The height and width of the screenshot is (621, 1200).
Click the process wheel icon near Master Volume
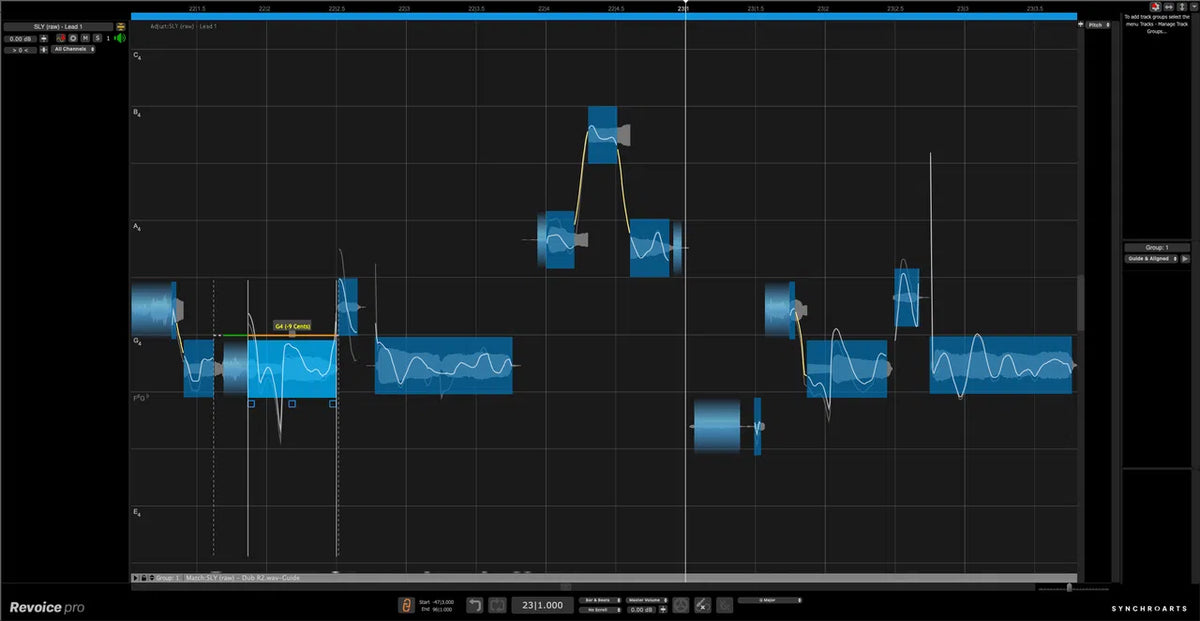point(682,605)
